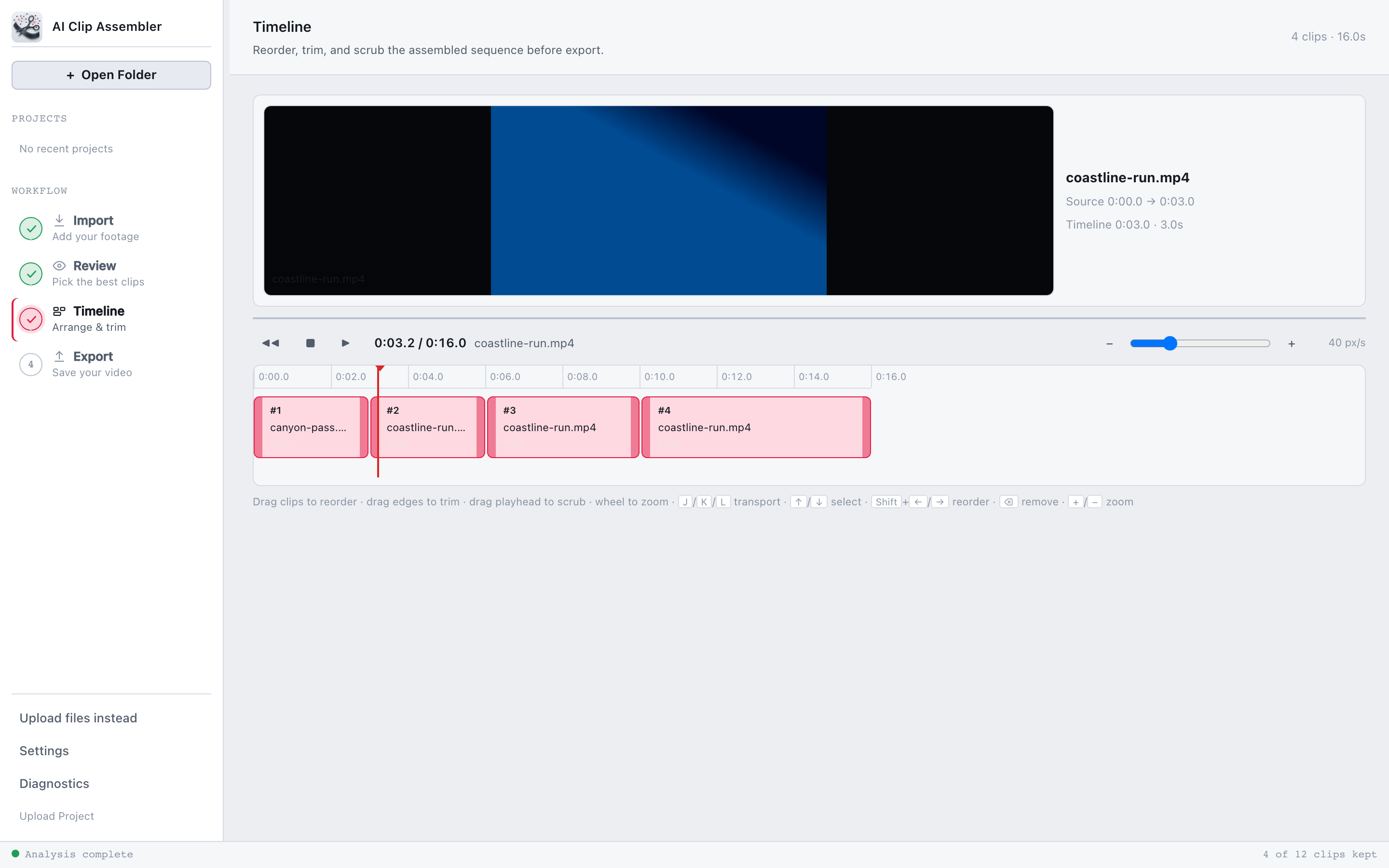Click the L key hint badge
The width and height of the screenshot is (1389, 868).
723,502
